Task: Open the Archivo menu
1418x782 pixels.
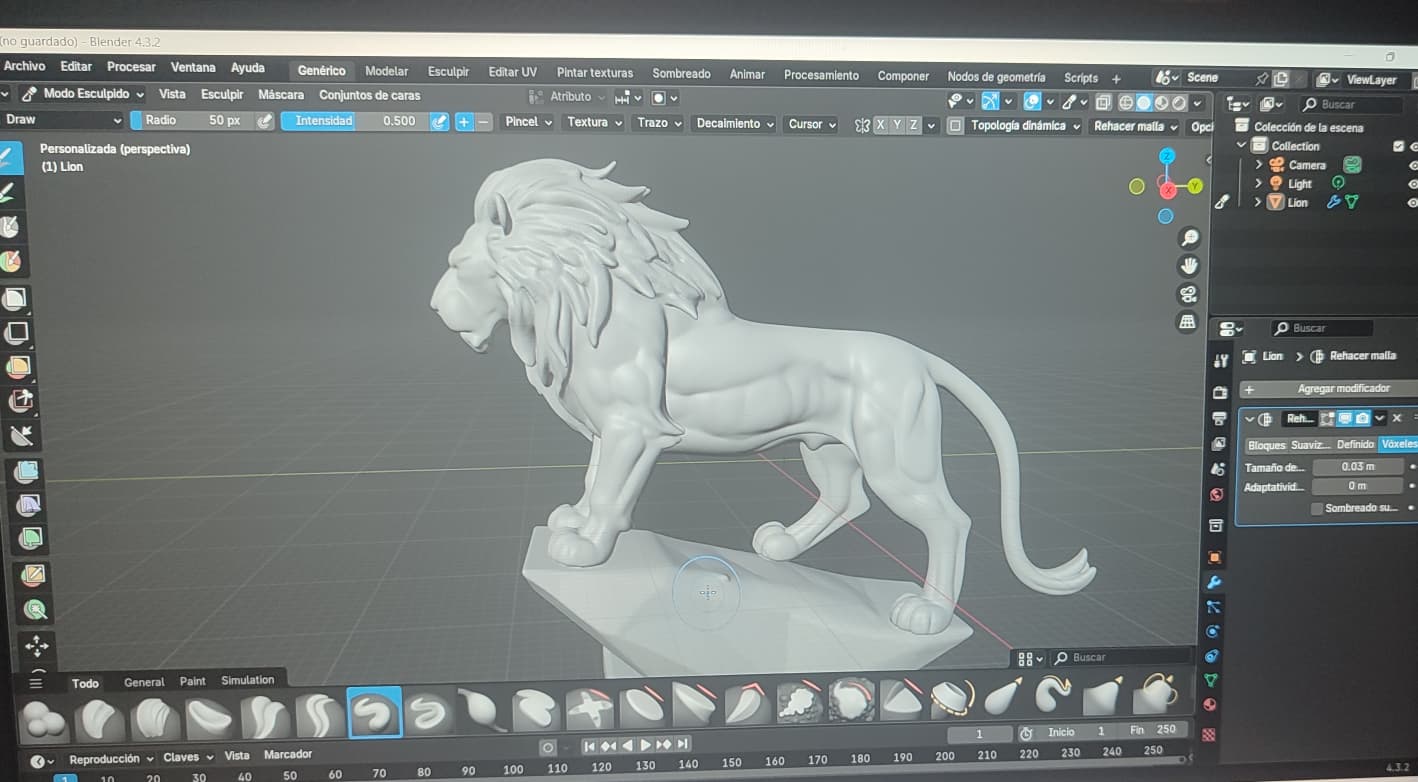Action: (24, 66)
